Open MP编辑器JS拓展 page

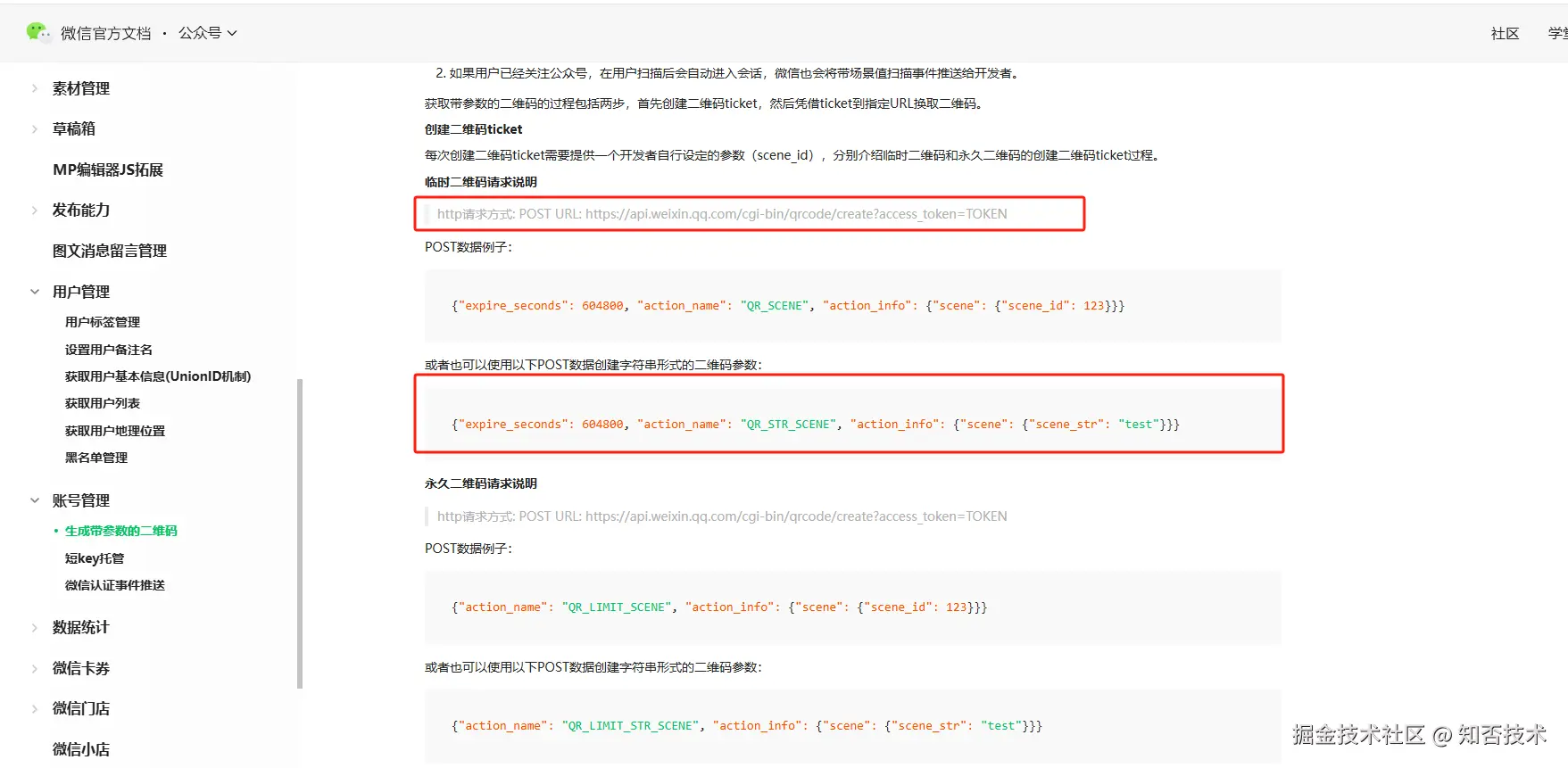click(108, 169)
